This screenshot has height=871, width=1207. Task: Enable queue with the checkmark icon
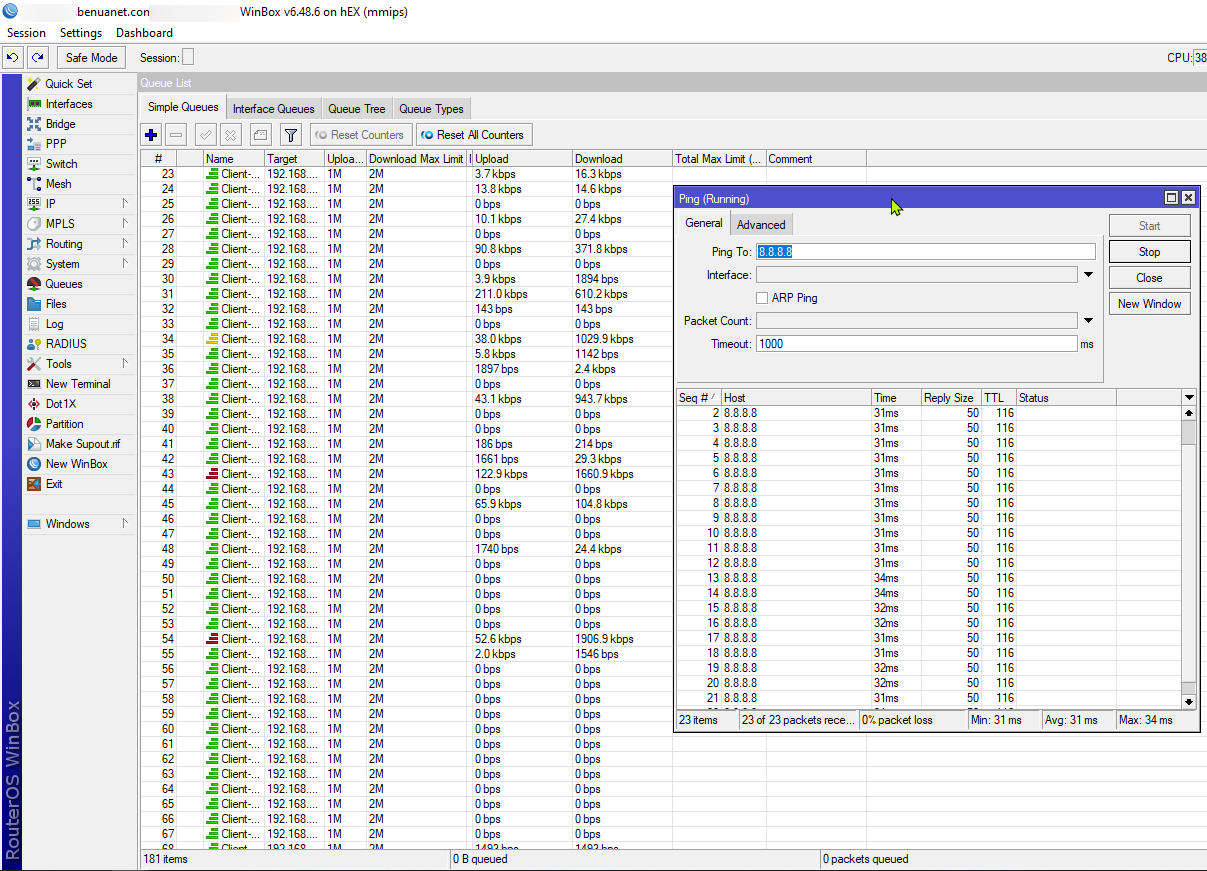[x=203, y=134]
